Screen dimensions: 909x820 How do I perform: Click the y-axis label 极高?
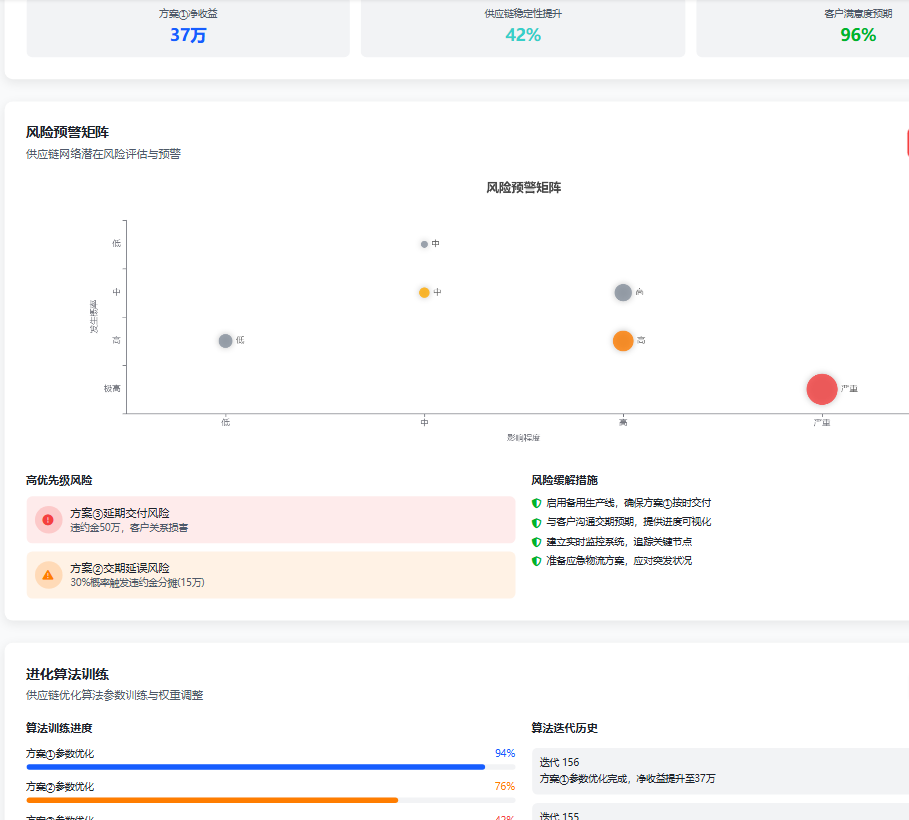point(112,389)
